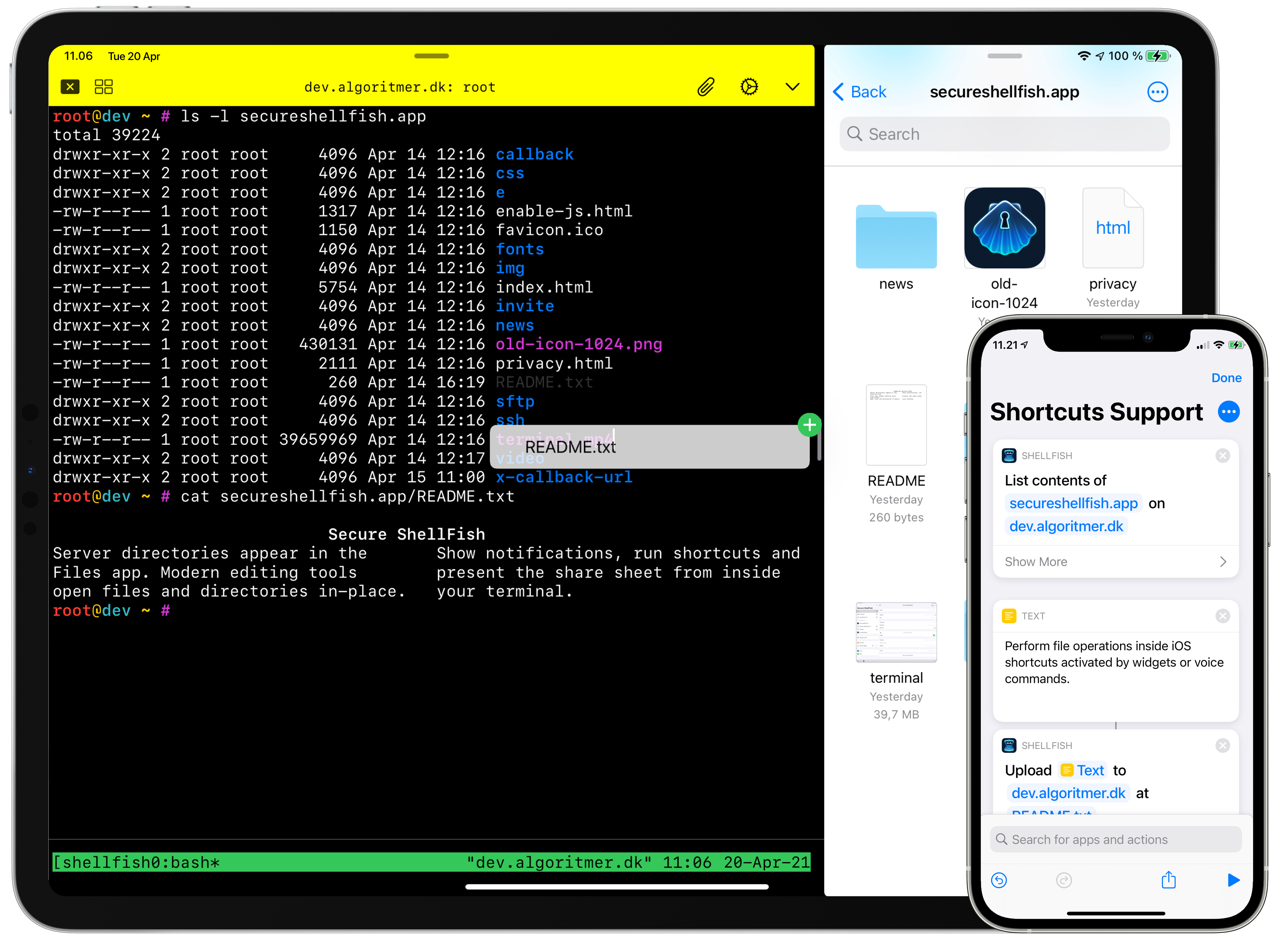This screenshot has width=1280, height=938.
Task: Remove the List contents ShellFish action
Action: (x=1222, y=455)
